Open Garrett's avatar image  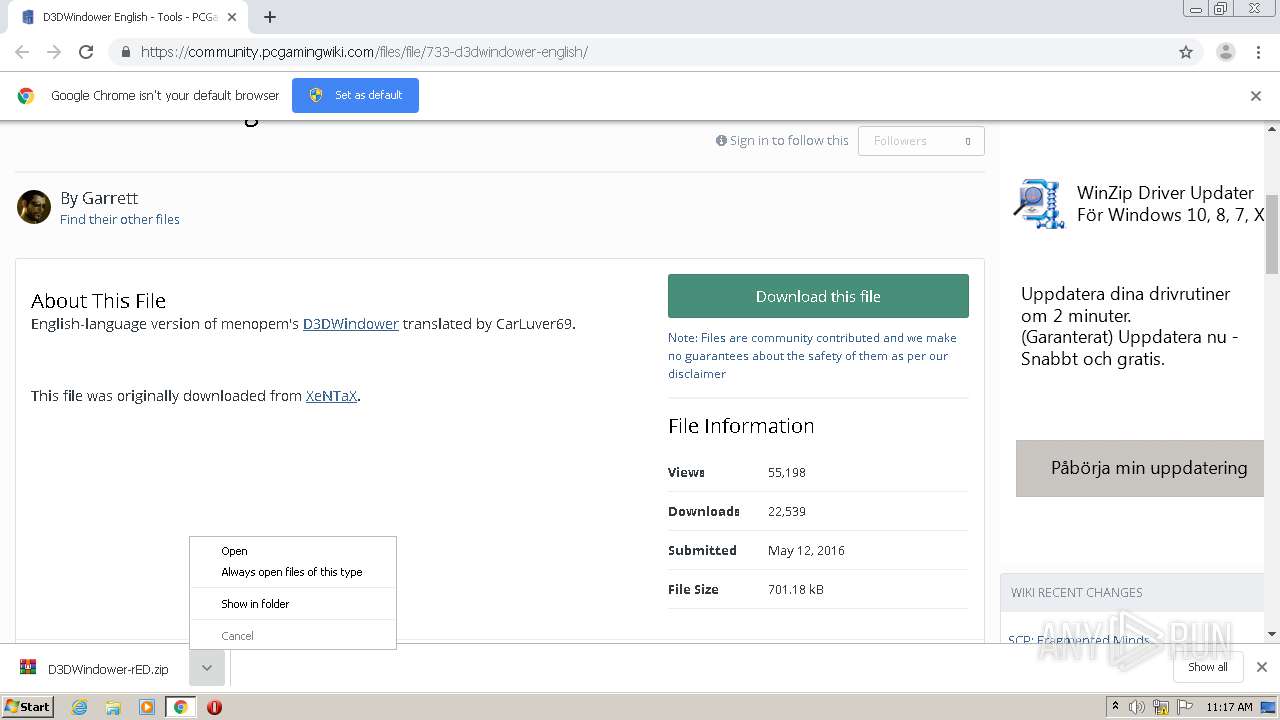pos(34,207)
